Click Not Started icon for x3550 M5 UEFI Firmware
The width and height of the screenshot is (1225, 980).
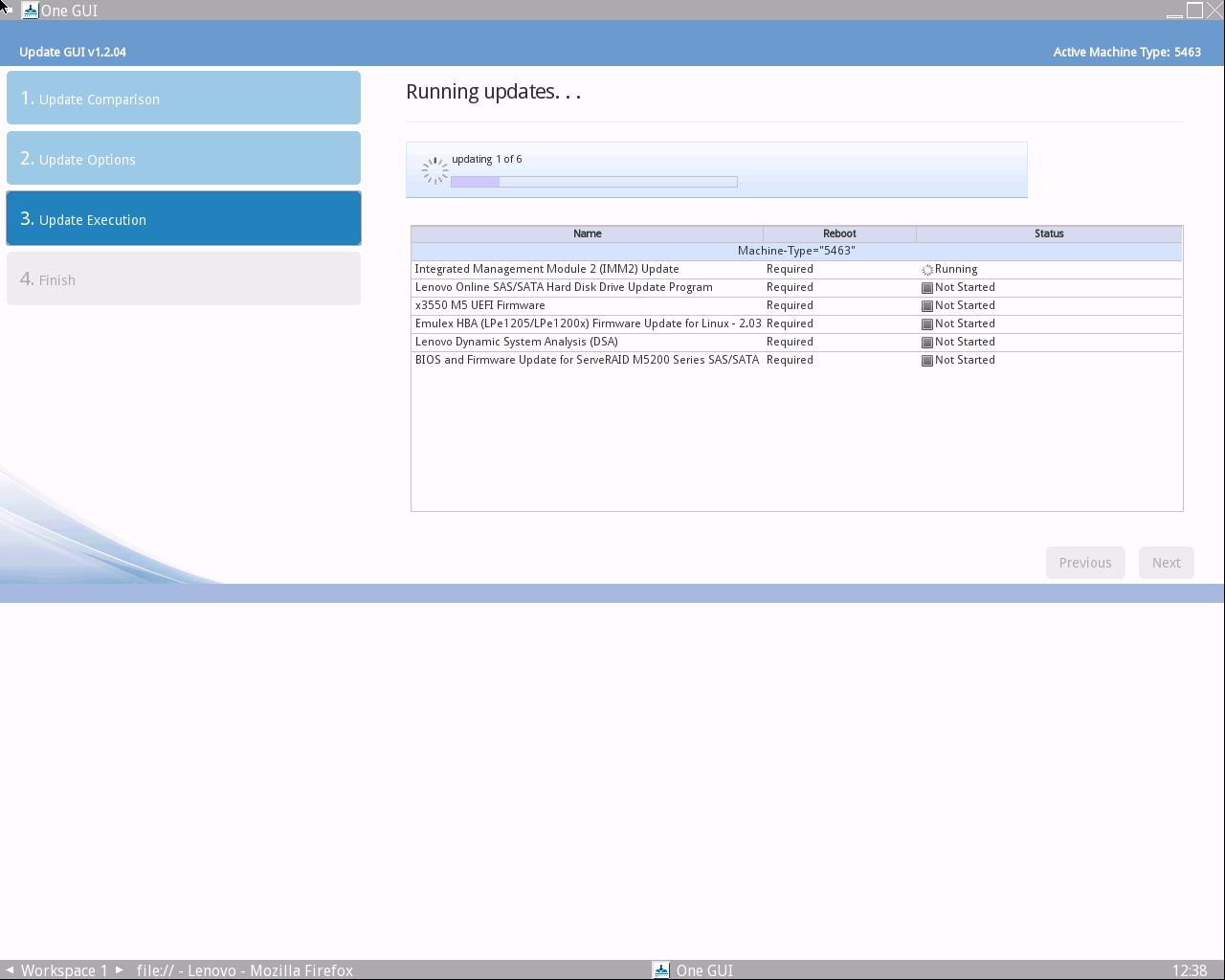click(x=926, y=306)
